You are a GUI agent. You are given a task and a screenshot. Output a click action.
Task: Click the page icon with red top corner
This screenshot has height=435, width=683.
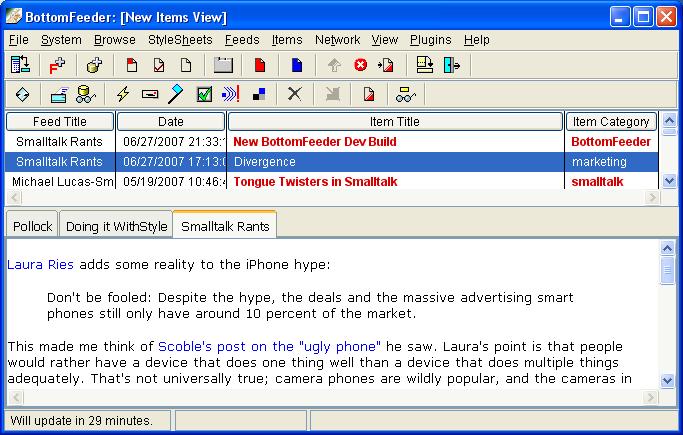(132, 65)
